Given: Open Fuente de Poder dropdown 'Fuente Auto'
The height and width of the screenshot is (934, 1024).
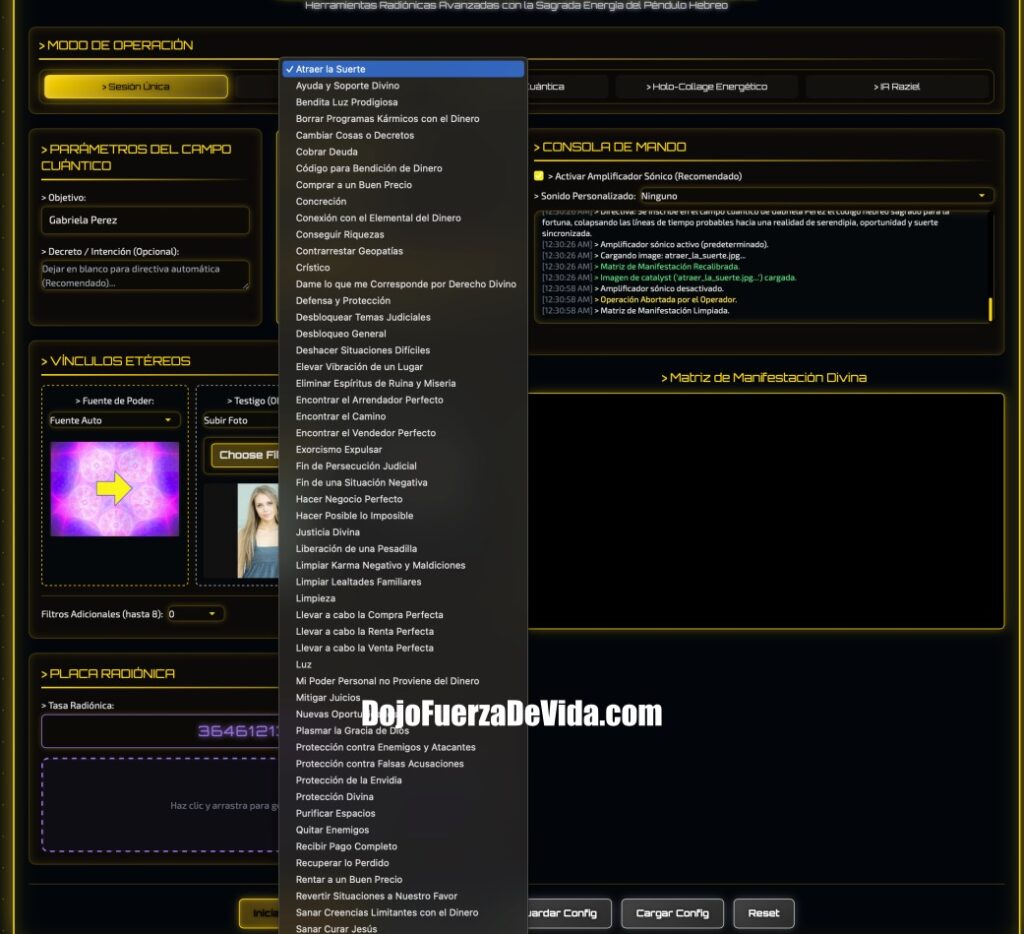Looking at the screenshot, I should click(x=114, y=421).
